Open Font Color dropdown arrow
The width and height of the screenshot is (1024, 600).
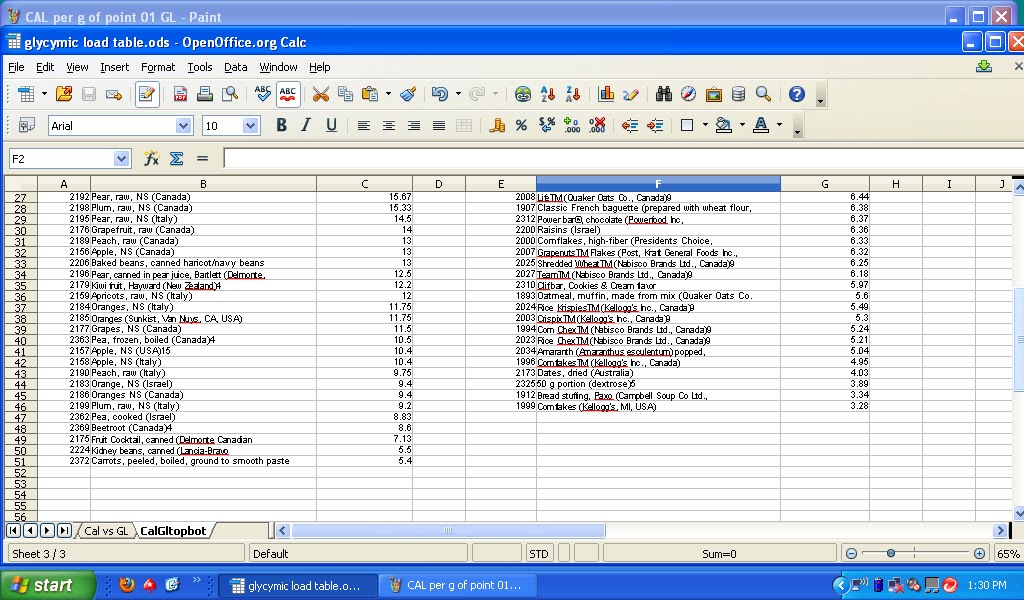779,125
